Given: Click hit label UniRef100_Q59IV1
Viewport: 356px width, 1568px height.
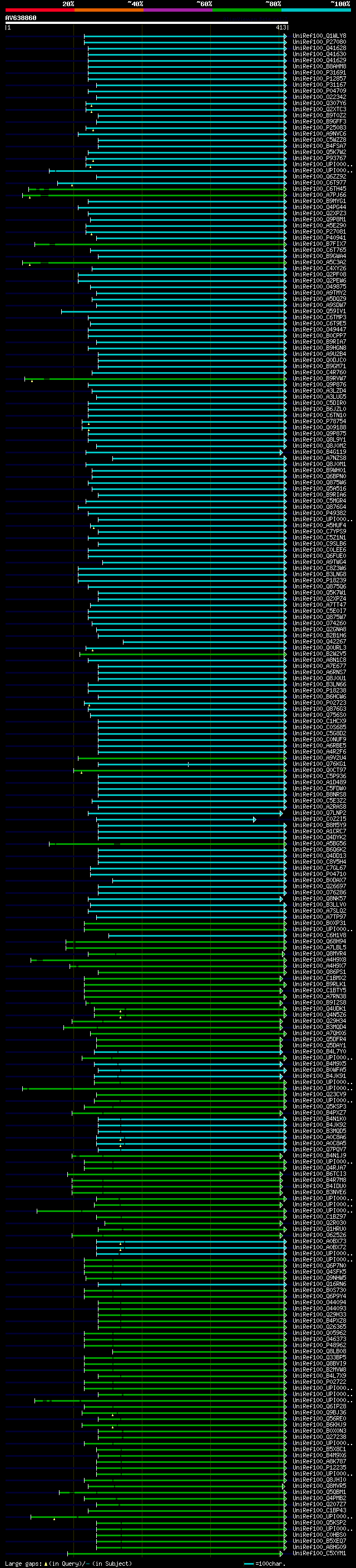Looking at the screenshot, I should 319,311.
